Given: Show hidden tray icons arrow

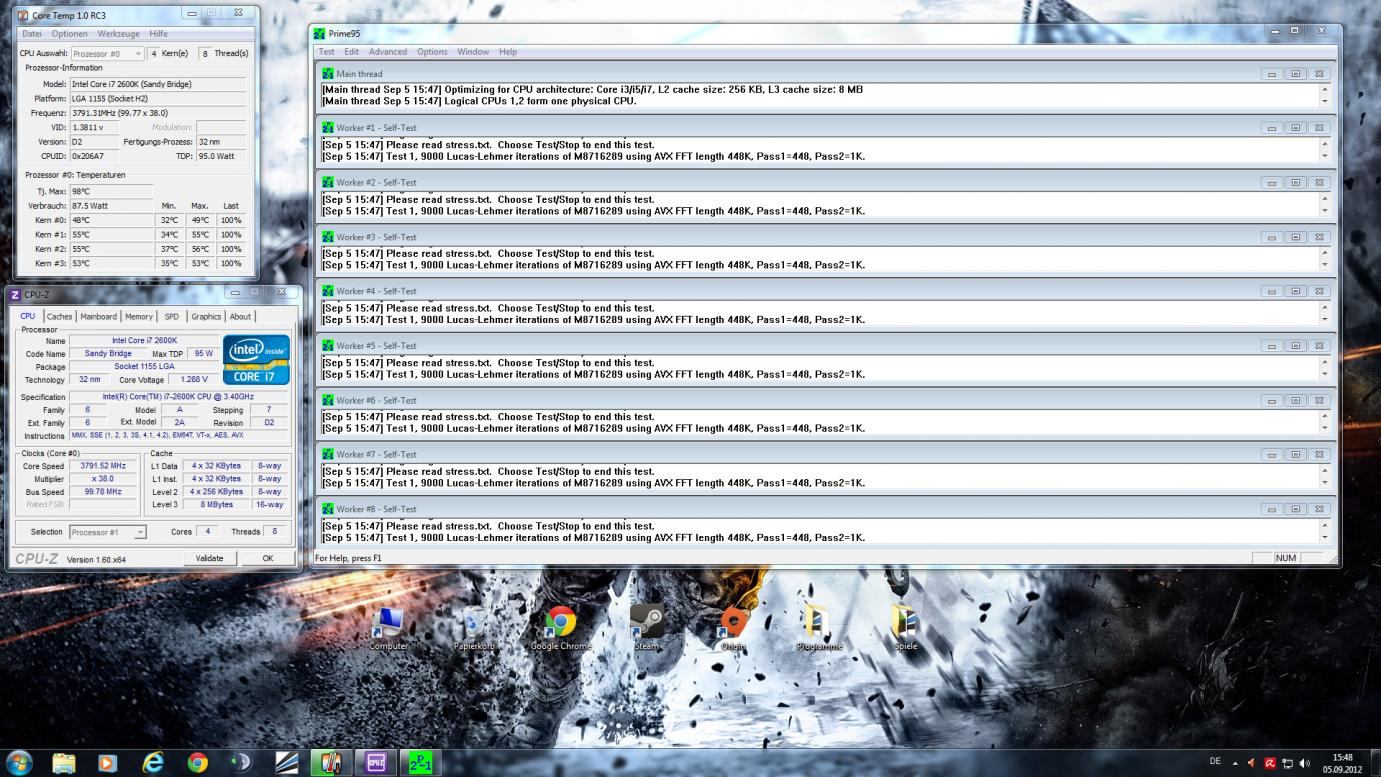Looking at the screenshot, I should tap(1234, 763).
